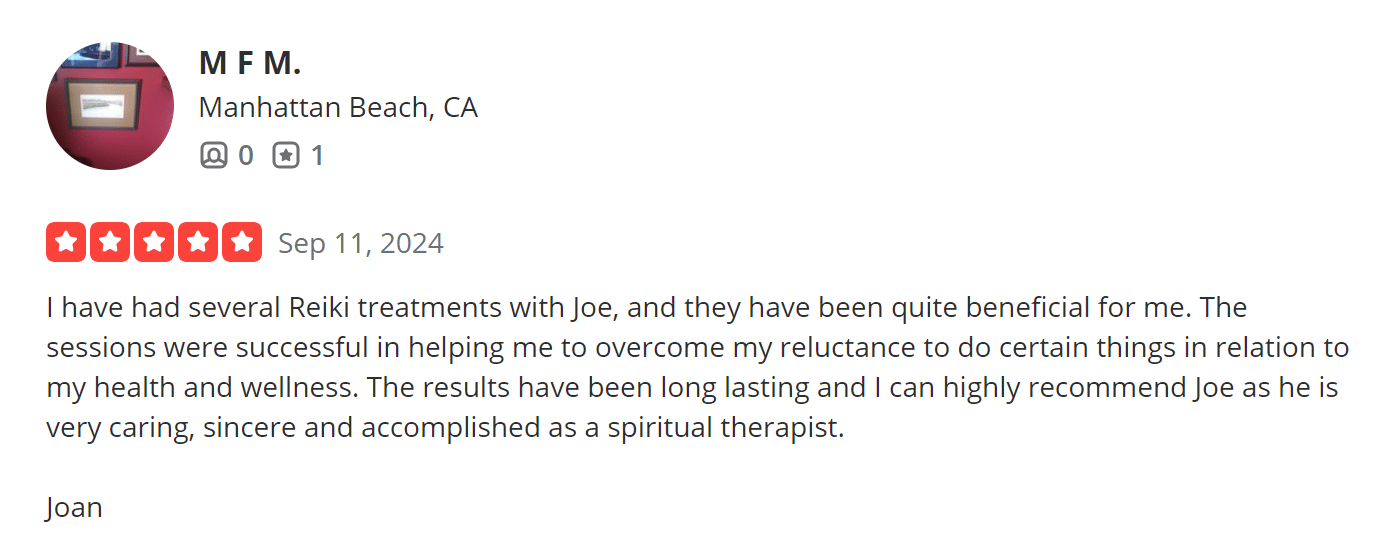Click the friends number 0
The height and width of the screenshot is (552, 1394).
pyautogui.click(x=245, y=156)
